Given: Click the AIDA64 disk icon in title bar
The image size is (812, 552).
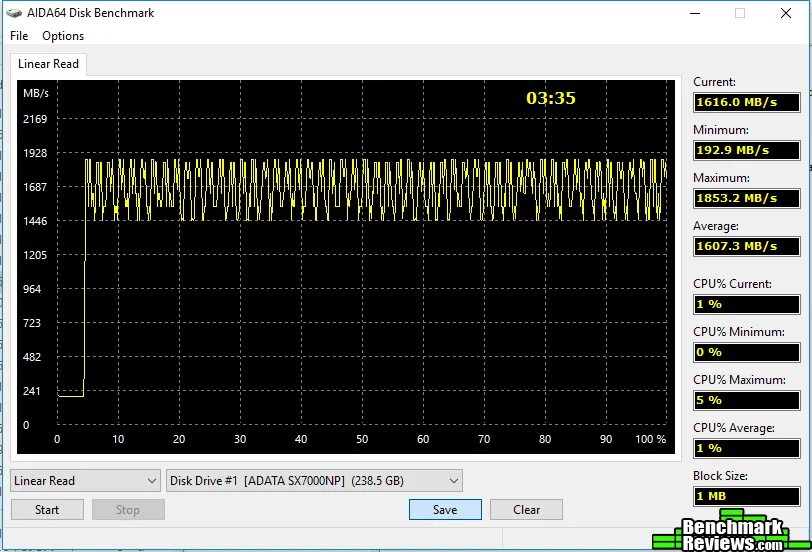Looking at the screenshot, I should (14, 13).
